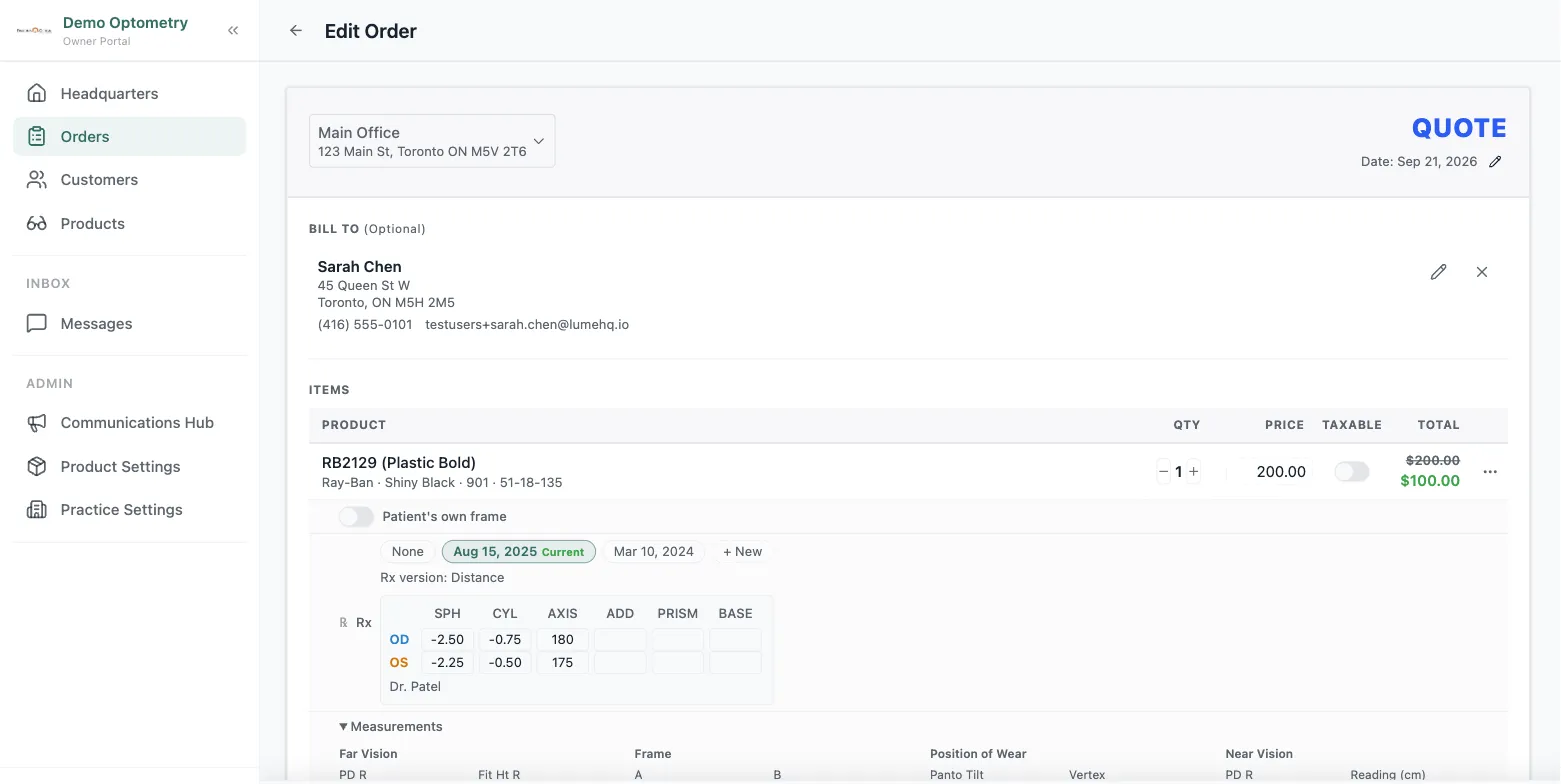1561x784 pixels.
Task: Collapse the sidebar with the double chevron
Action: (233, 31)
